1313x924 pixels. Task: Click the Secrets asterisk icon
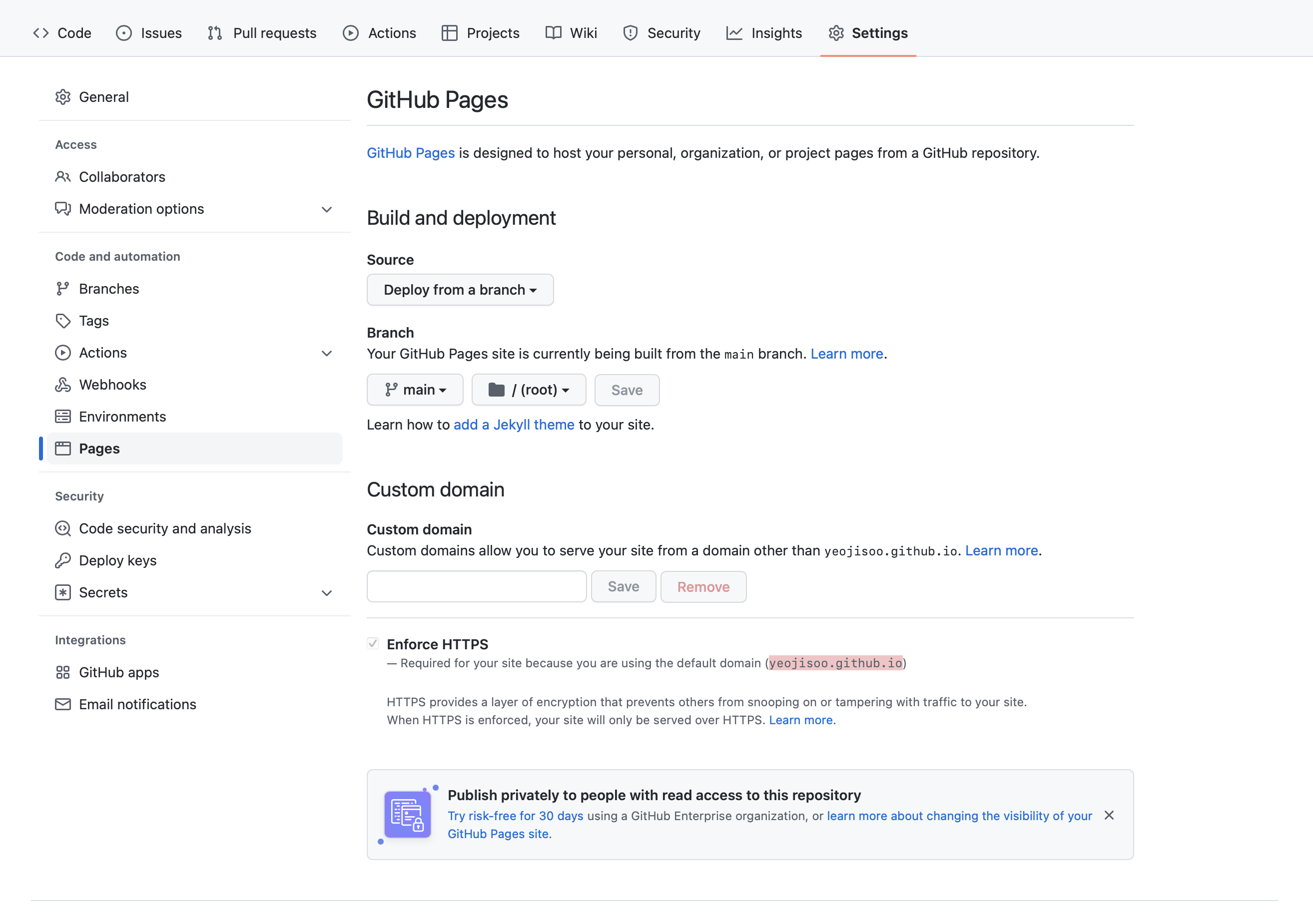63,592
